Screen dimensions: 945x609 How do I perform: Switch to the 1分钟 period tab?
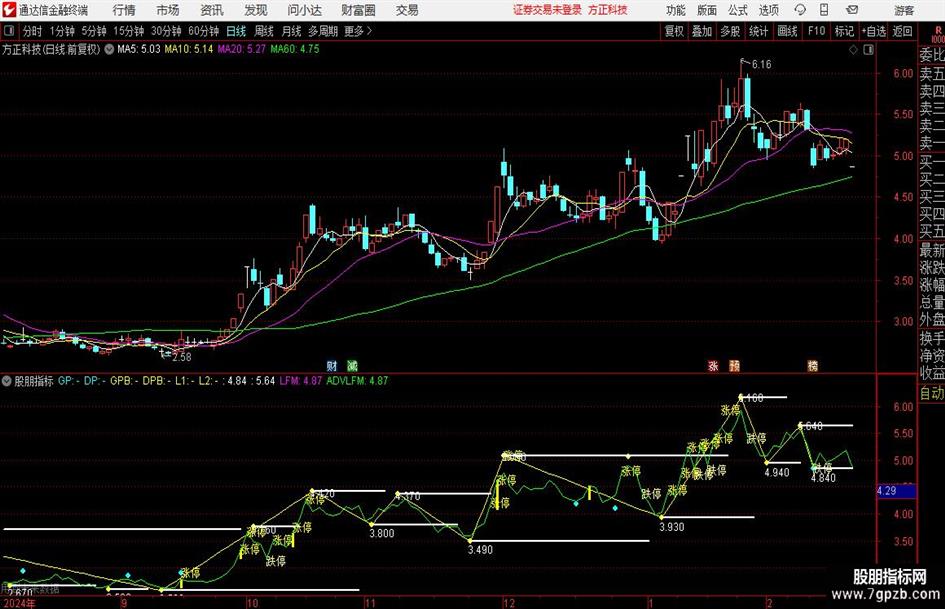62,31
